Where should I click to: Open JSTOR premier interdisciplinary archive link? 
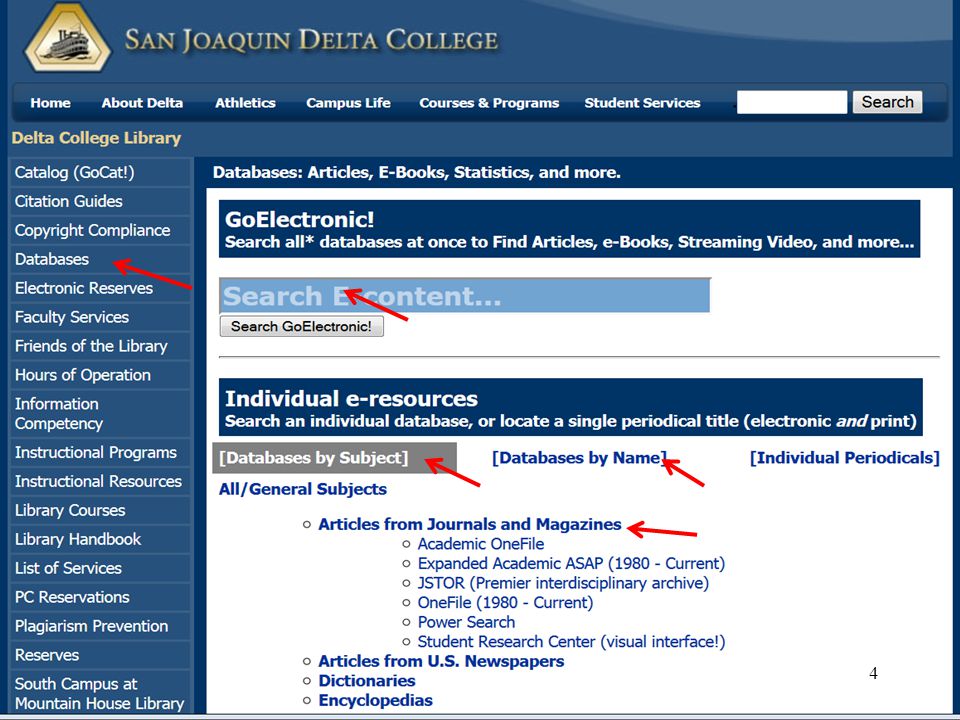click(563, 583)
